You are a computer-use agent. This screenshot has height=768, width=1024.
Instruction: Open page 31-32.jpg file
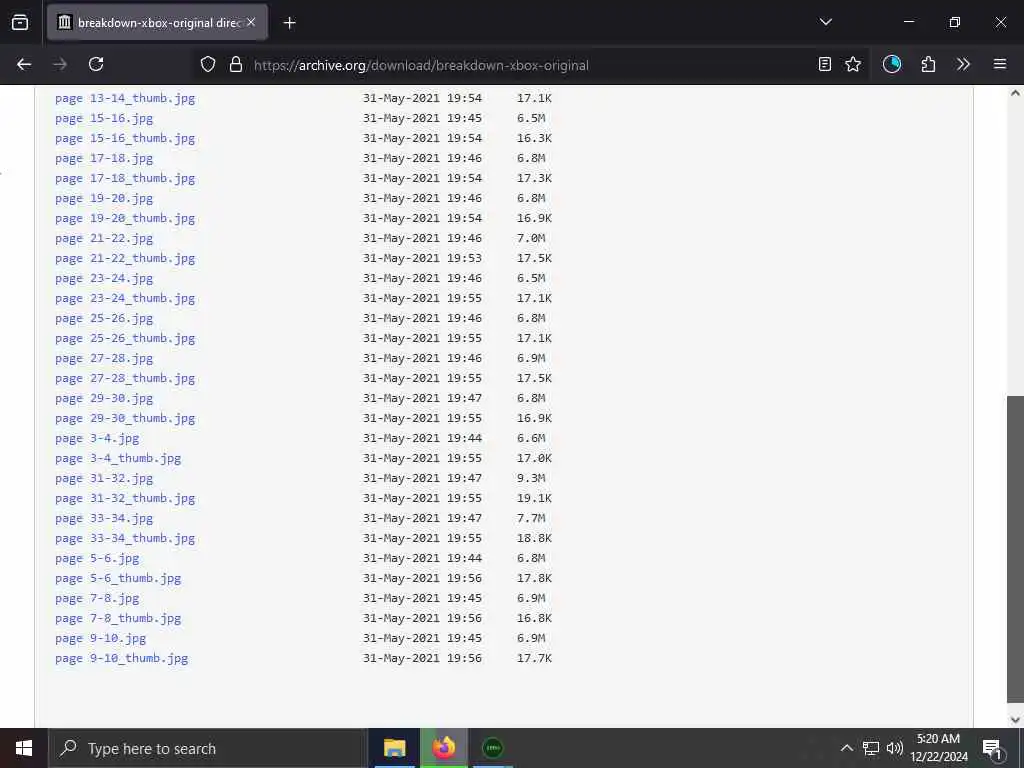tap(104, 478)
